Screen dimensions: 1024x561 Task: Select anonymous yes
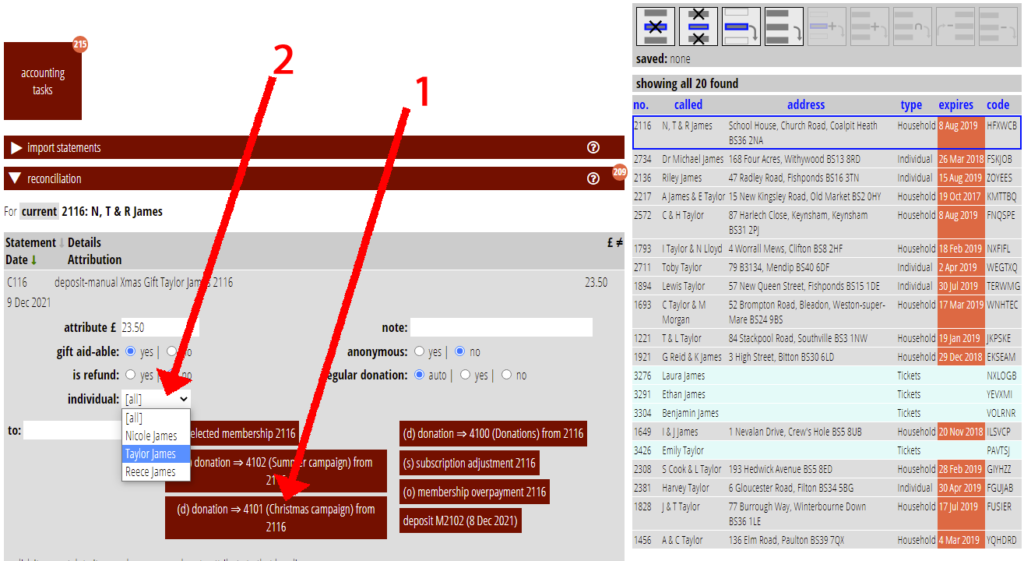[x=419, y=351]
